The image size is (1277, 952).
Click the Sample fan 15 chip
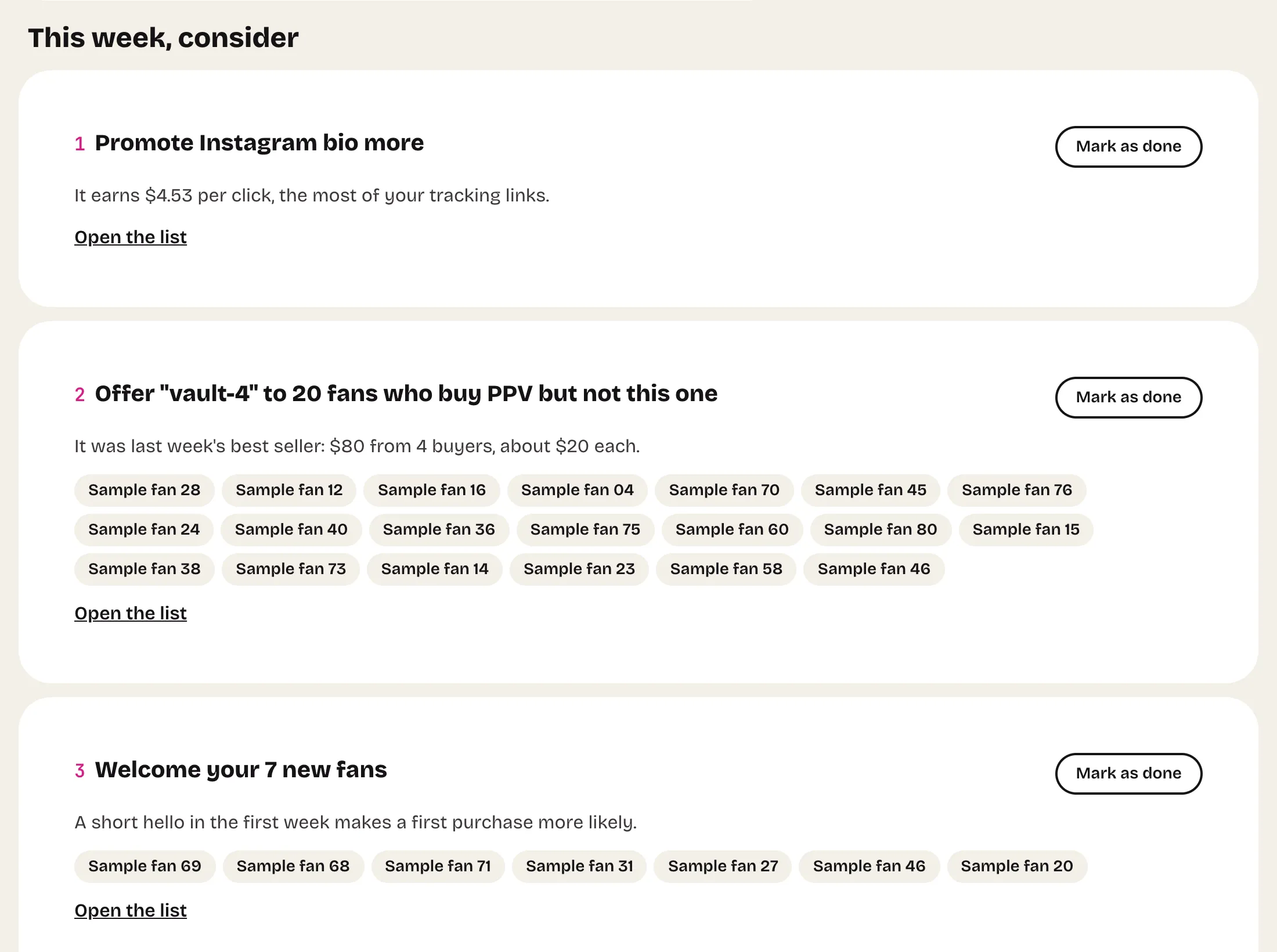(x=1026, y=529)
